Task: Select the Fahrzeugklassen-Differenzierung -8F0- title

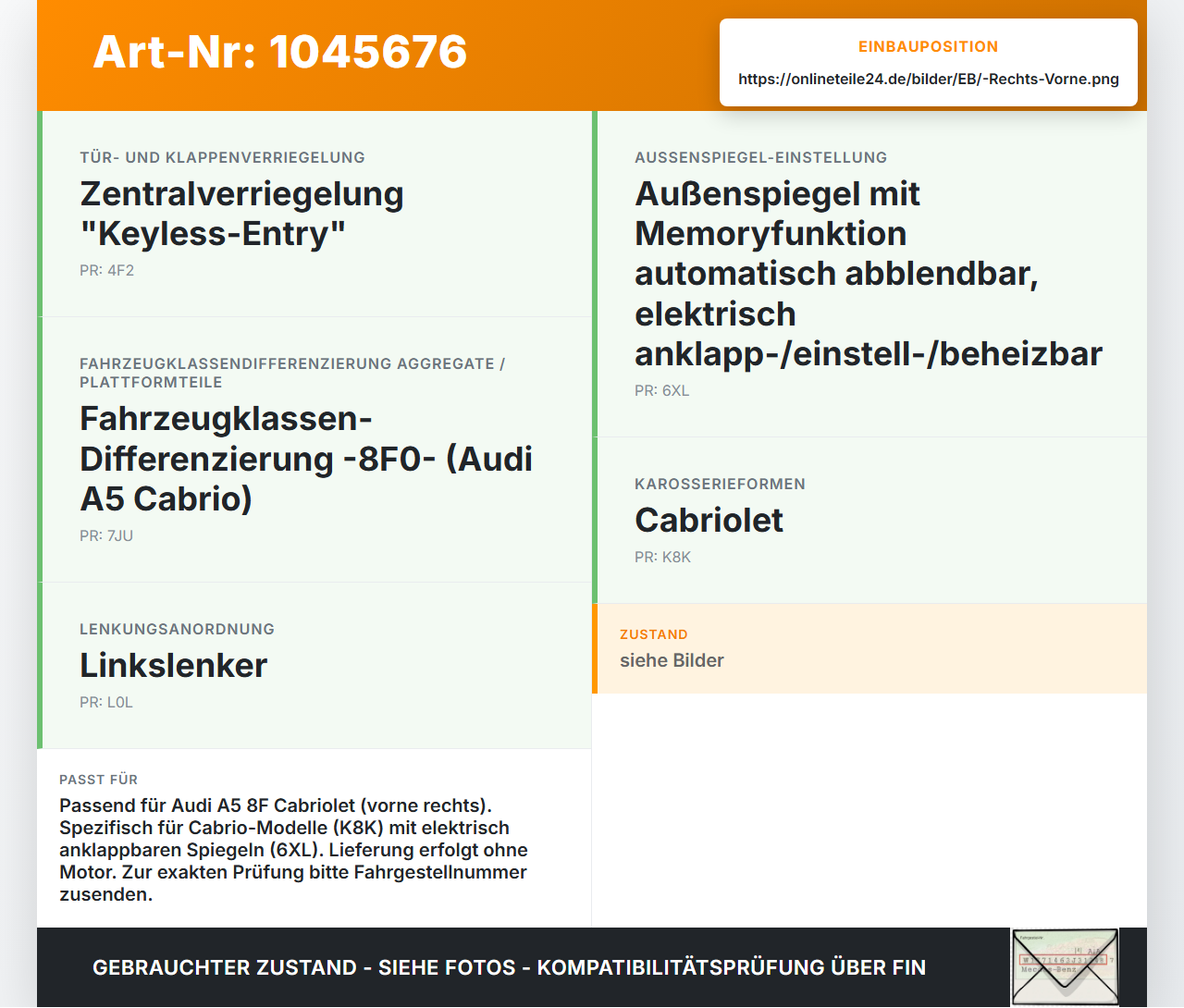Action: tap(306, 459)
